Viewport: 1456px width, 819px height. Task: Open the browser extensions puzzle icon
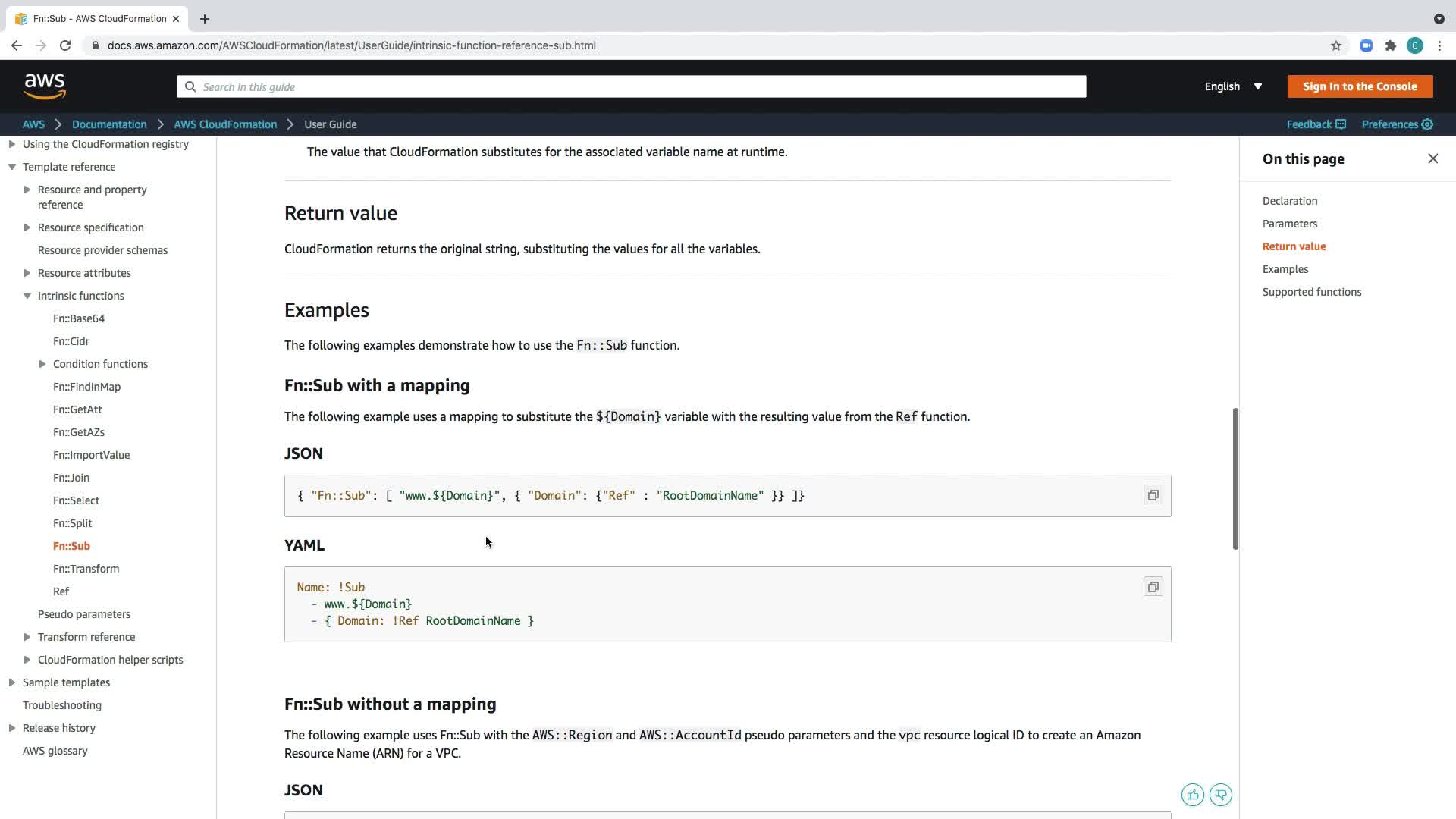(x=1390, y=45)
